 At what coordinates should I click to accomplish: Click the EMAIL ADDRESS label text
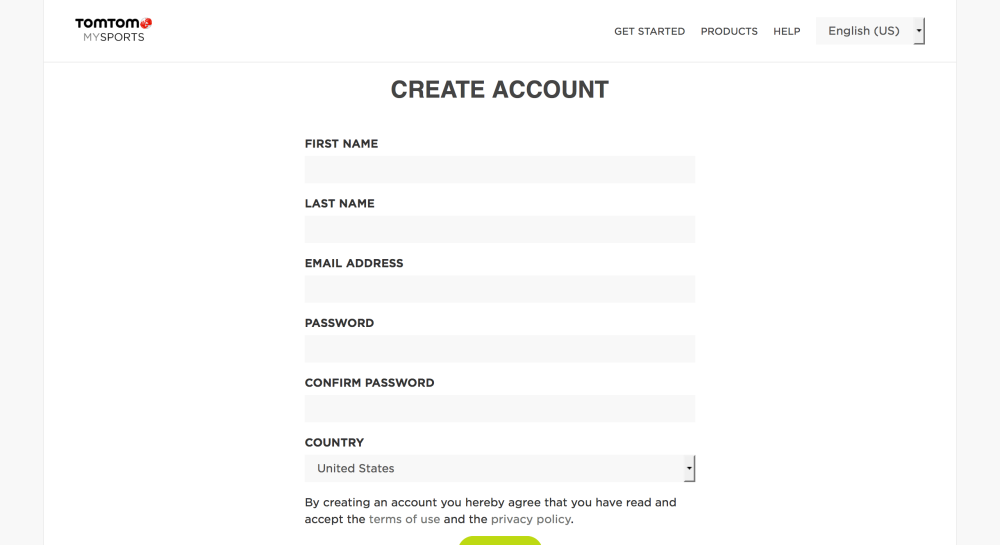tap(354, 263)
